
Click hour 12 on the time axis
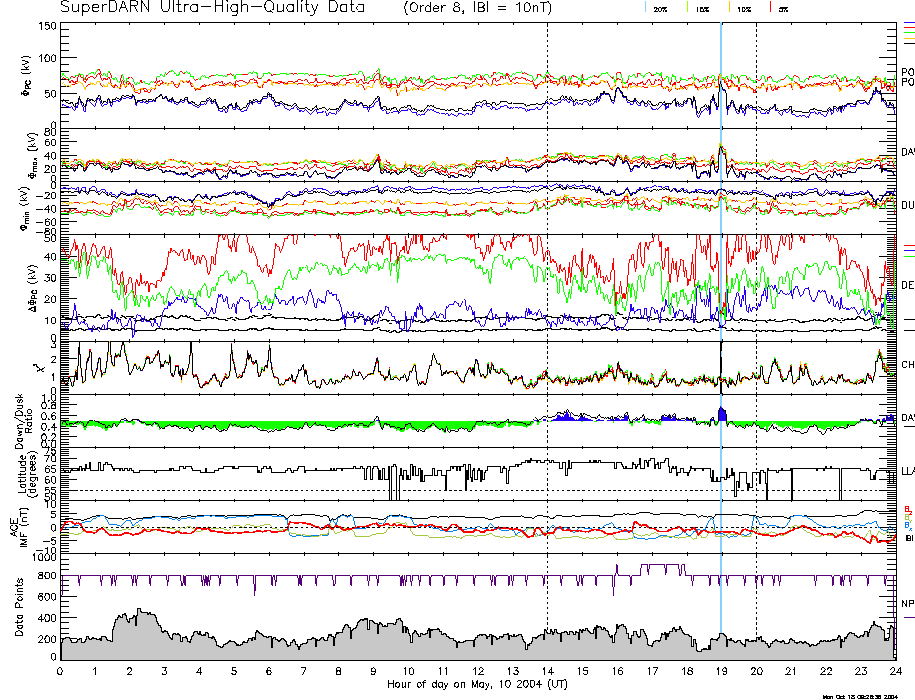point(478,672)
